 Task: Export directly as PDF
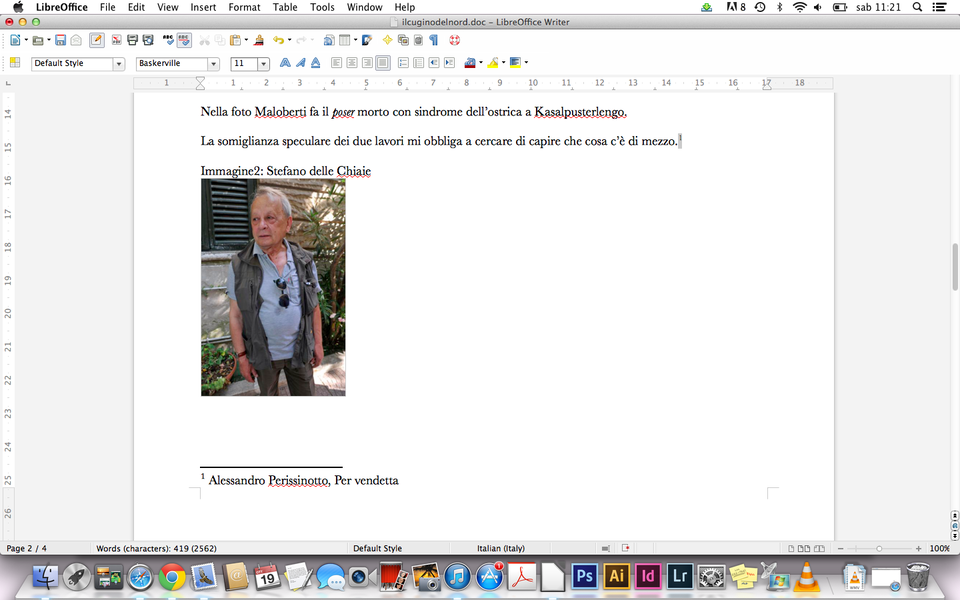point(116,40)
